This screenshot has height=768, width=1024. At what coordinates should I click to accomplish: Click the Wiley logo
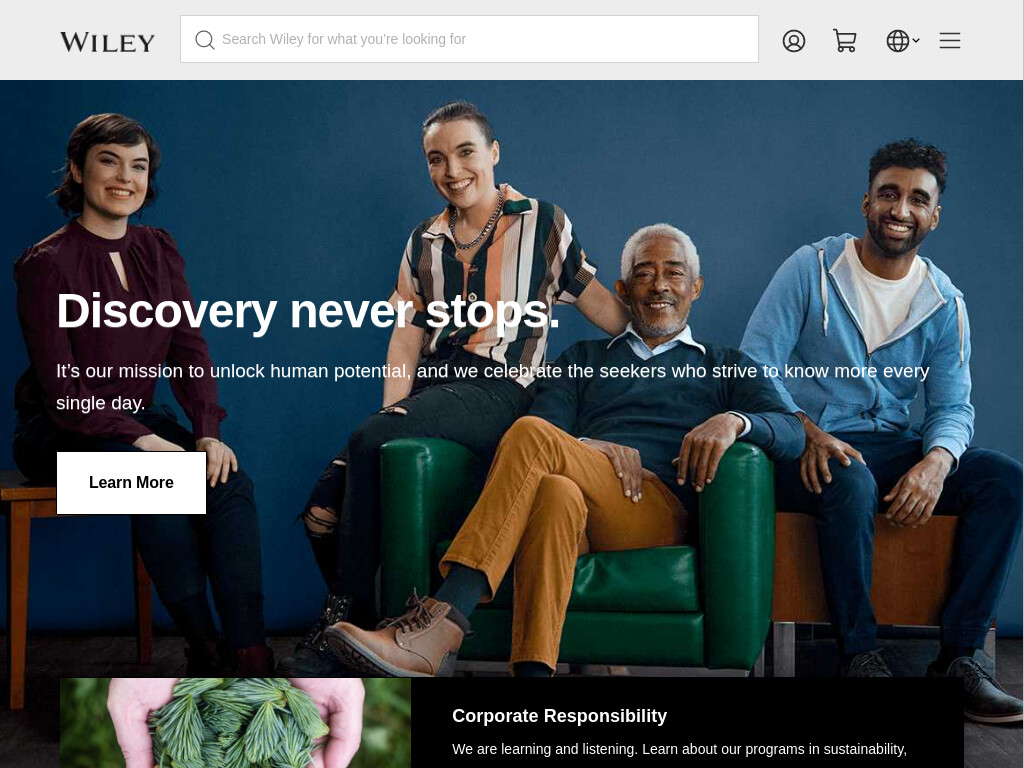pyautogui.click(x=108, y=42)
